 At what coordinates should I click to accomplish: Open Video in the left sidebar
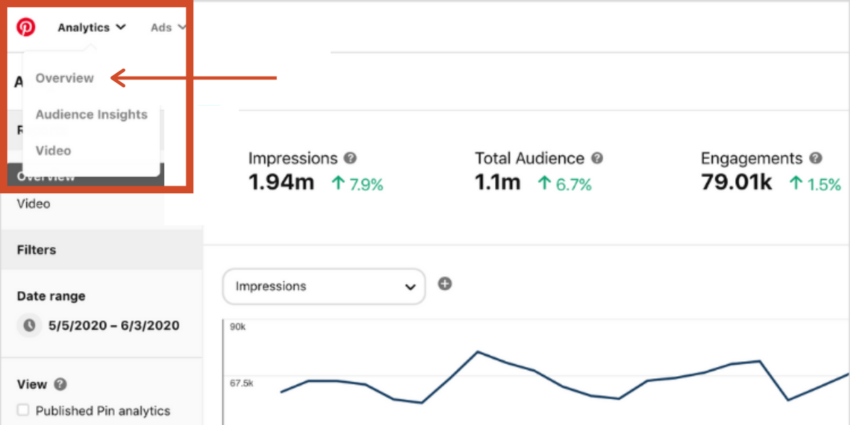[33, 204]
